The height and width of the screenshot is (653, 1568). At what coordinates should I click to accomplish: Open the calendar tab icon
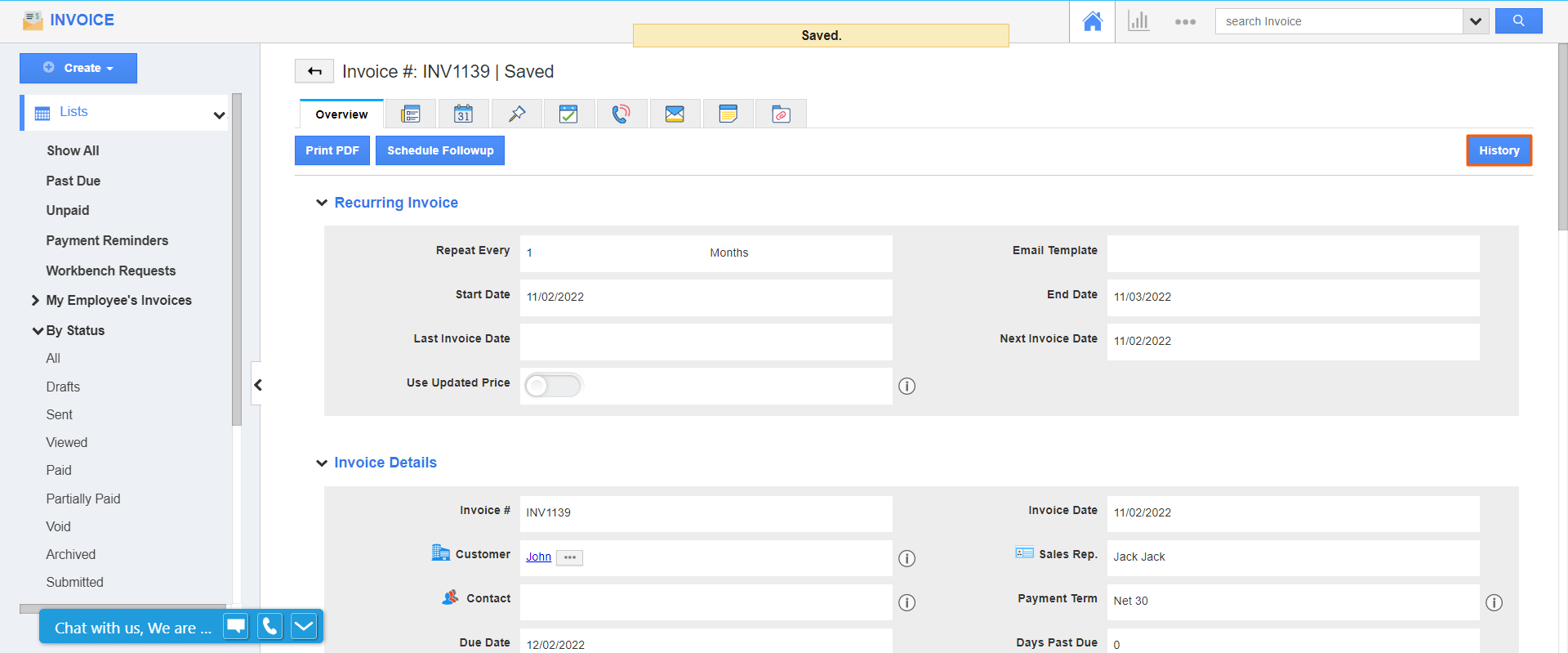point(463,114)
